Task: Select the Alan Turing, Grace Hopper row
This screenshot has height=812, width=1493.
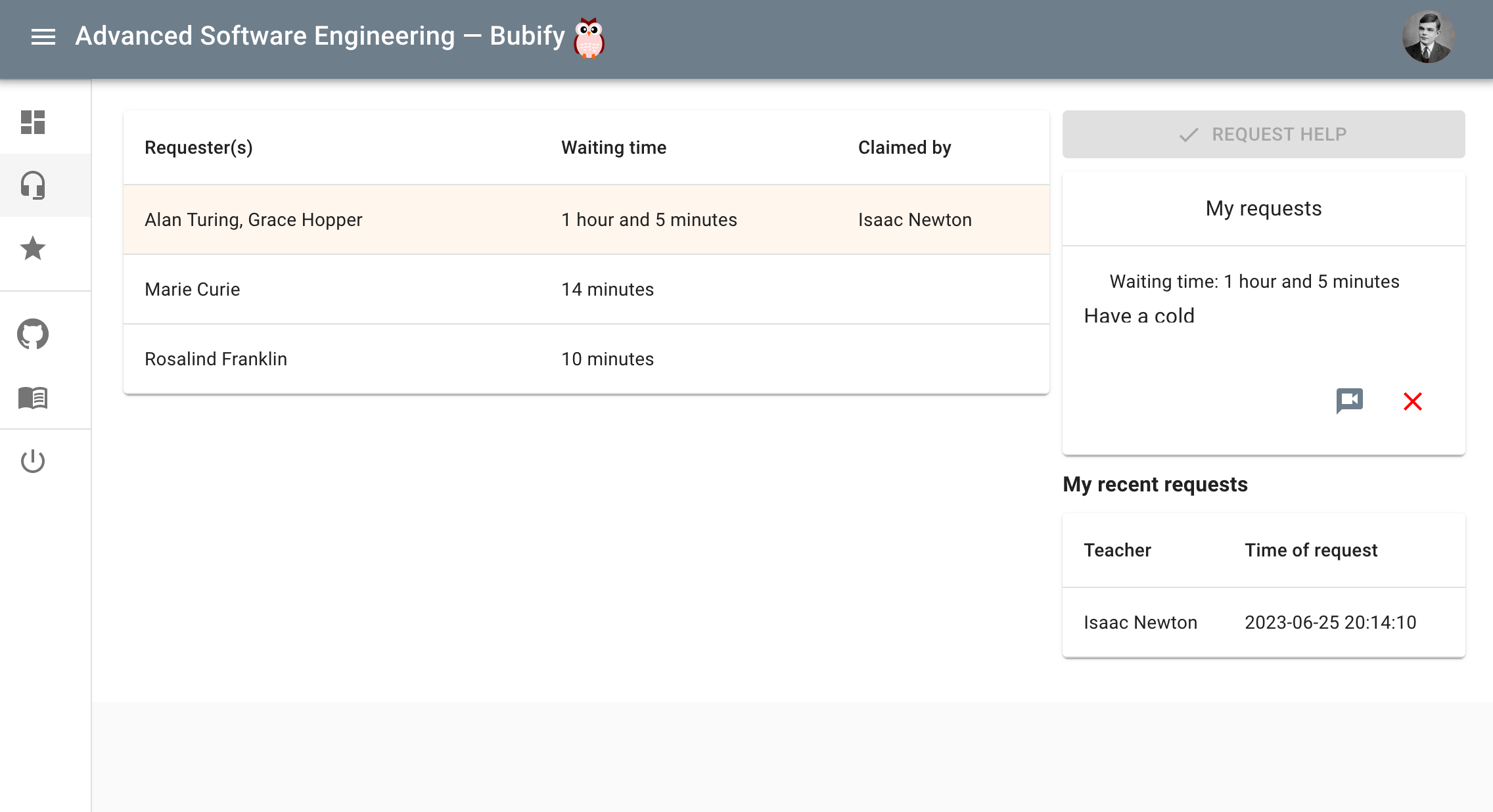Action: (x=586, y=219)
